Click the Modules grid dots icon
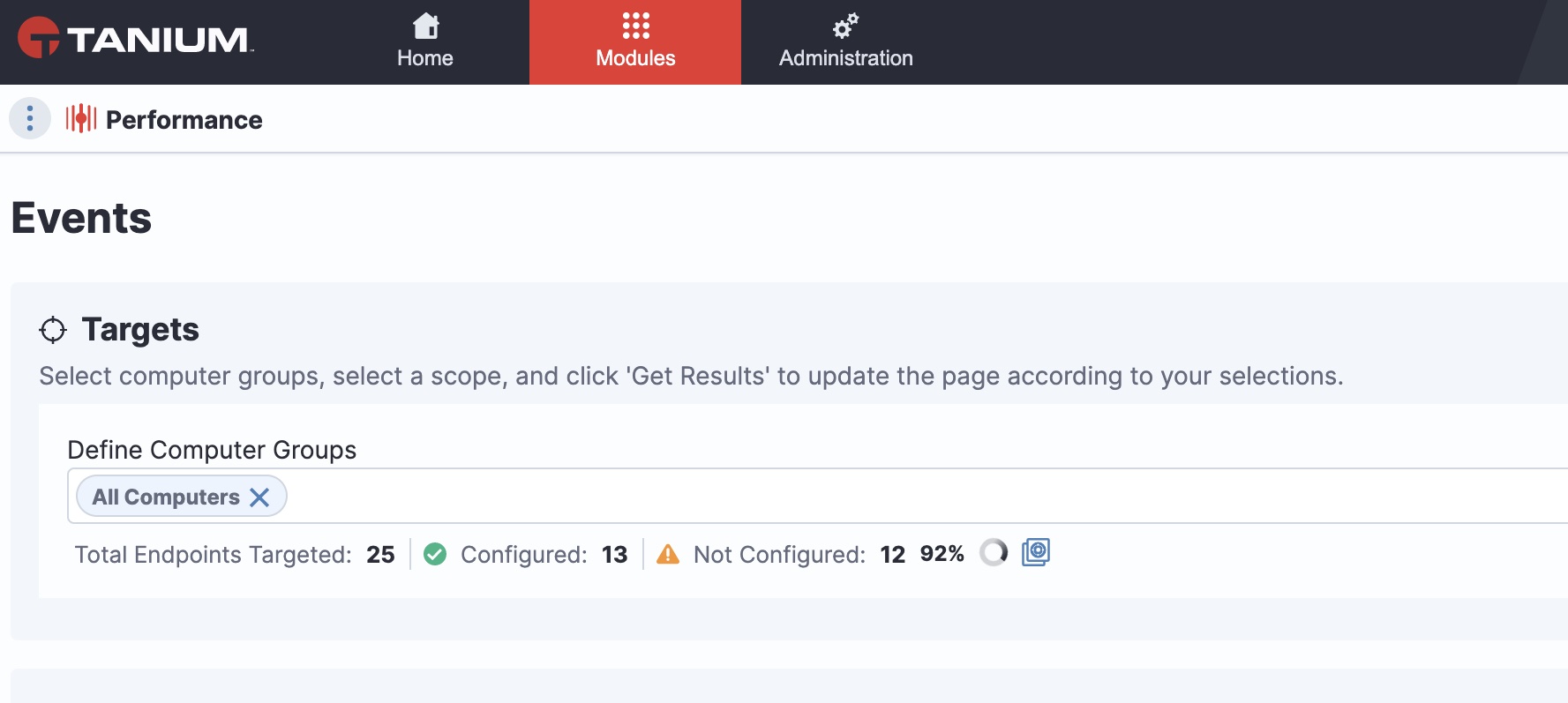Screen dimensions: 1568x703 [635, 26]
